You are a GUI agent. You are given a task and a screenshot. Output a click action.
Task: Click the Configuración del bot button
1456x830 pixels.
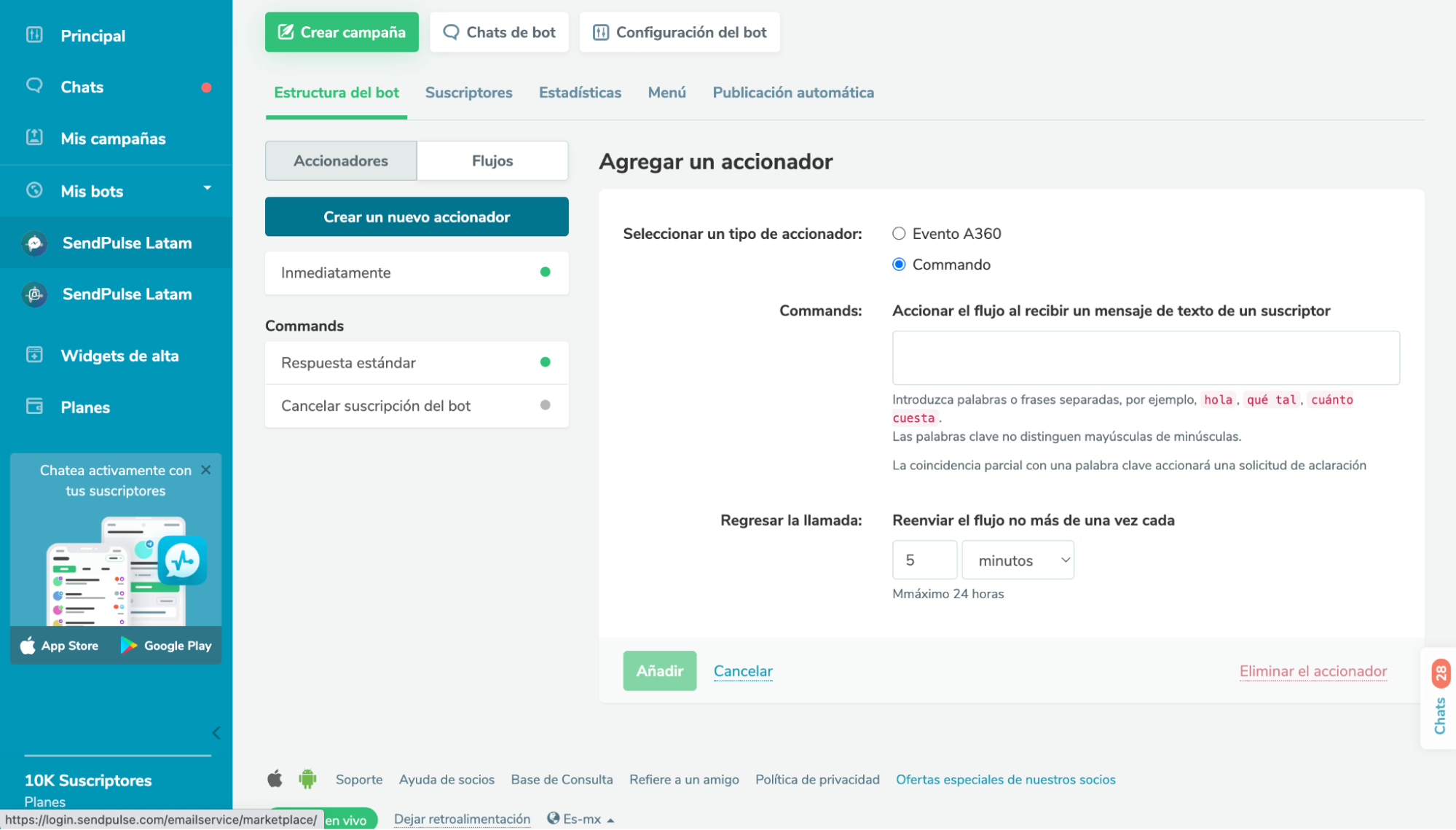(680, 32)
